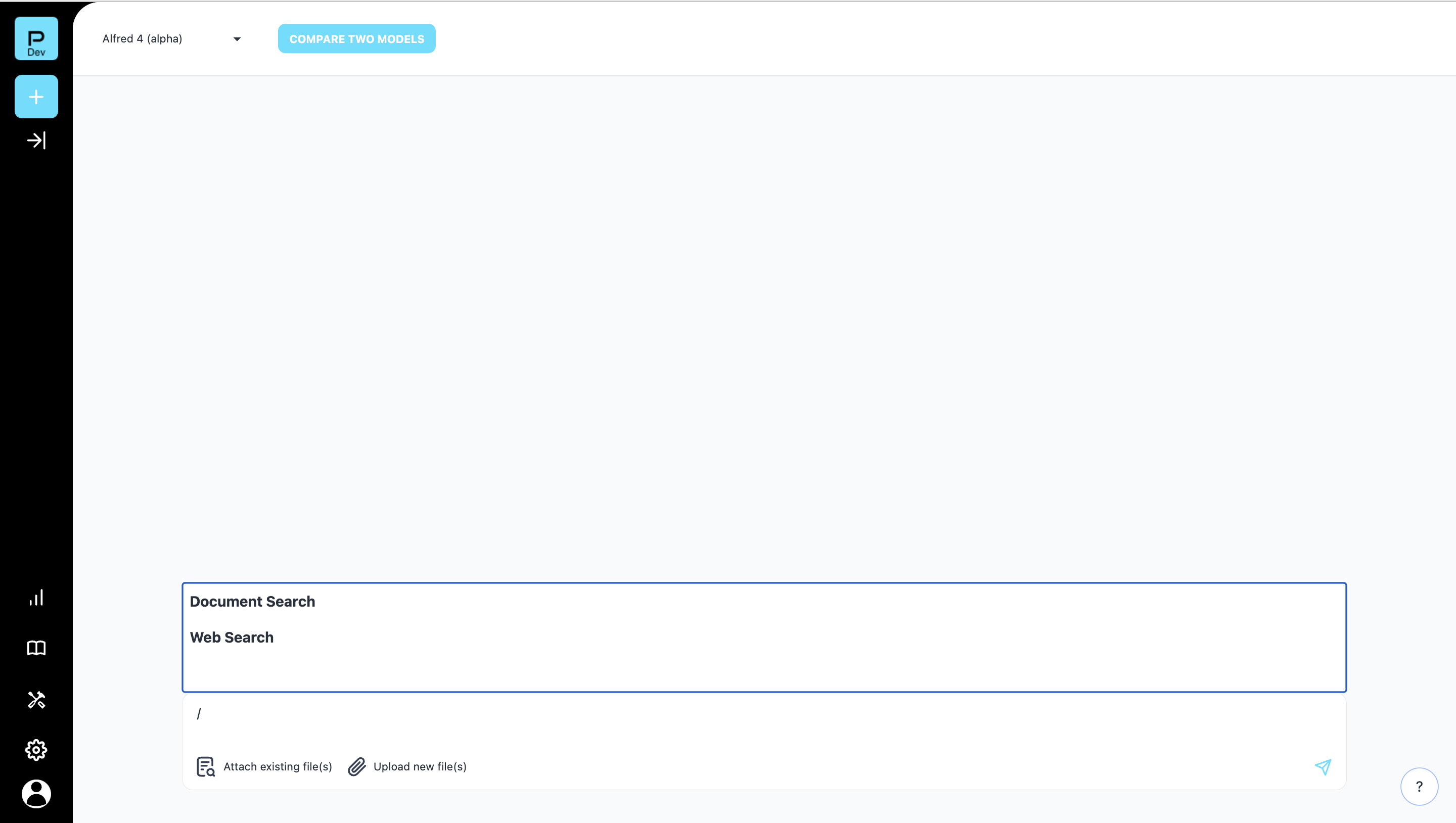Open the analytics bar-chart icon
Screen dimensions: 1456x823
pos(36,598)
